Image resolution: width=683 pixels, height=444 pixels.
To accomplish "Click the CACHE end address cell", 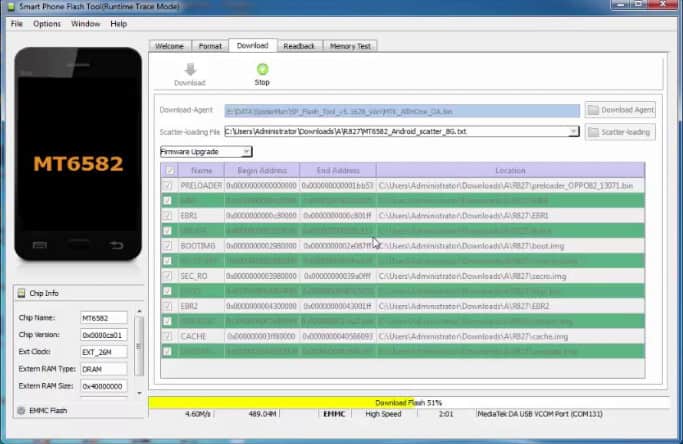I will tap(338, 336).
